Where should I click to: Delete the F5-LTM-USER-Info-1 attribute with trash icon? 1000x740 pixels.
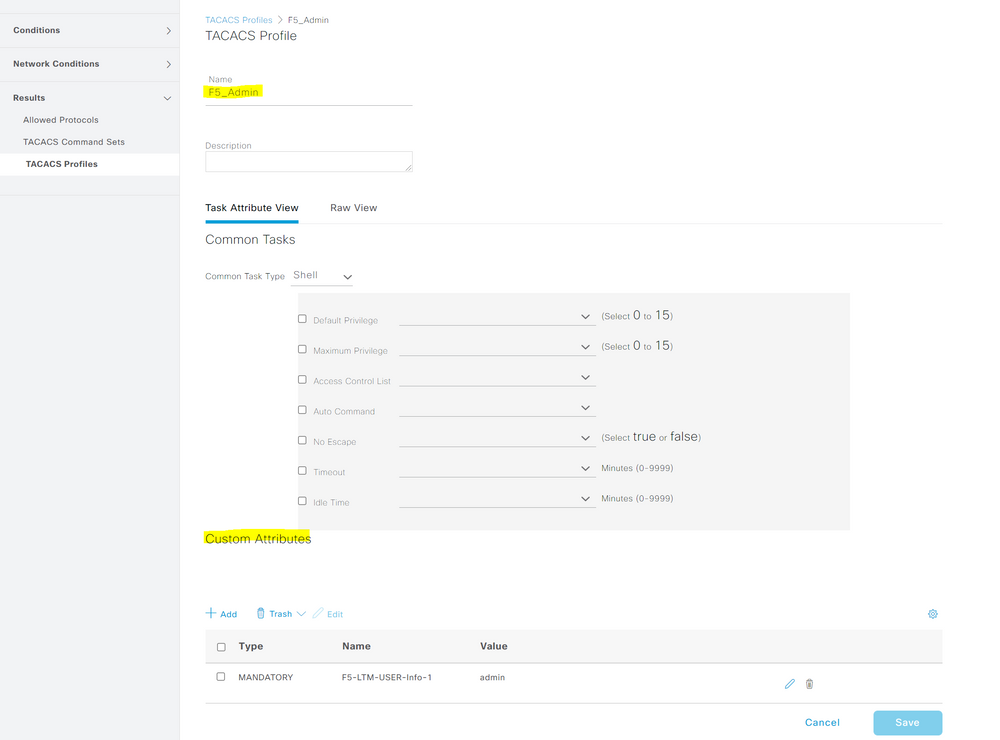[809, 684]
